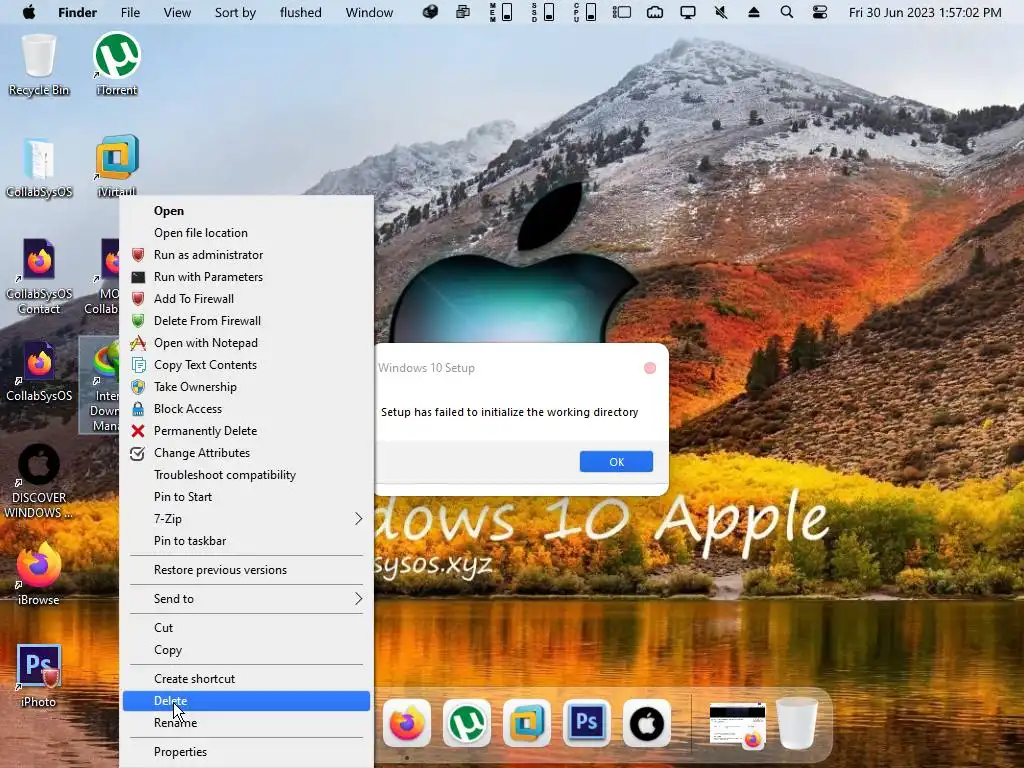Open Spotlight search magnifier in menu bar

point(787,12)
